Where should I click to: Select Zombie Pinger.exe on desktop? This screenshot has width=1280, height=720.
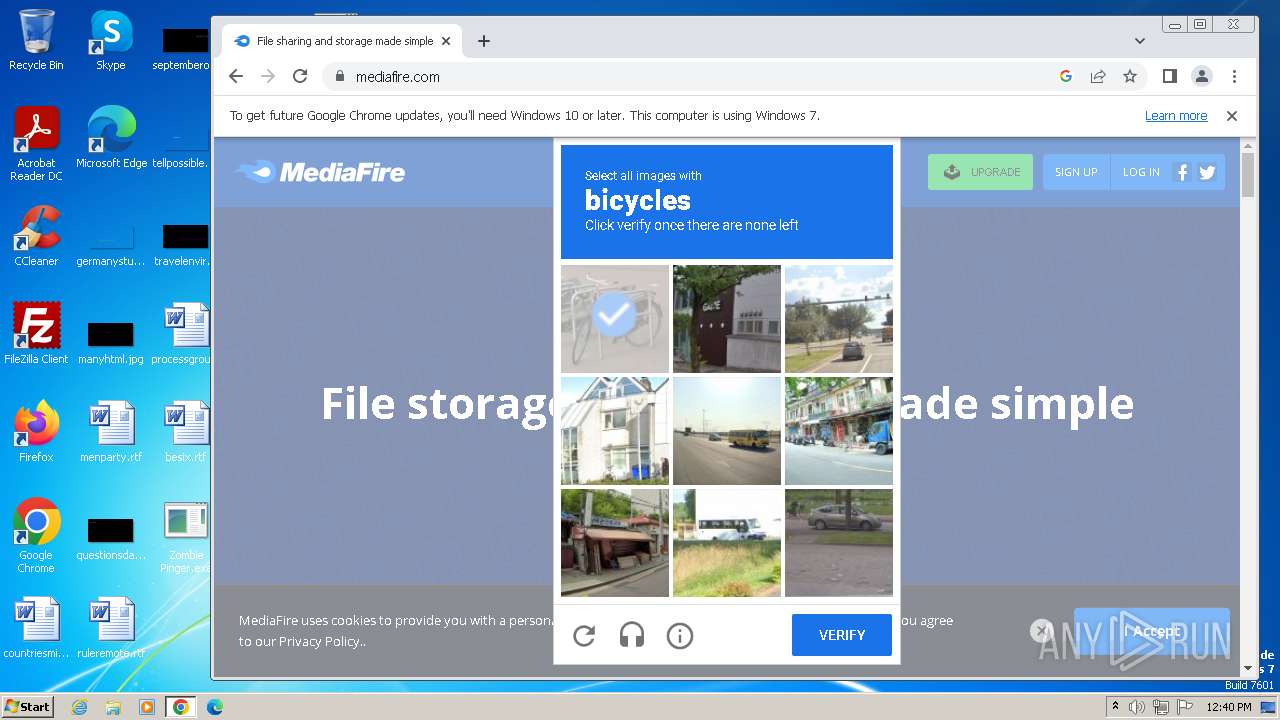[x=186, y=537]
